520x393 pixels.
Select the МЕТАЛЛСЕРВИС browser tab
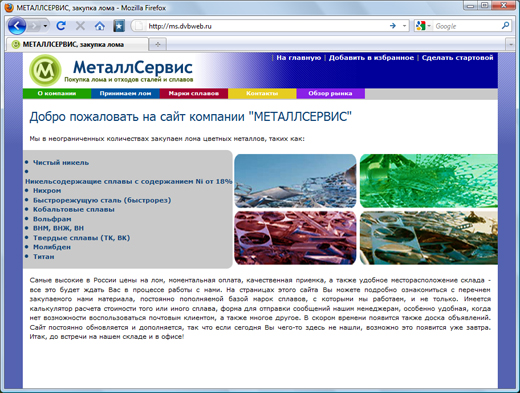(77, 44)
